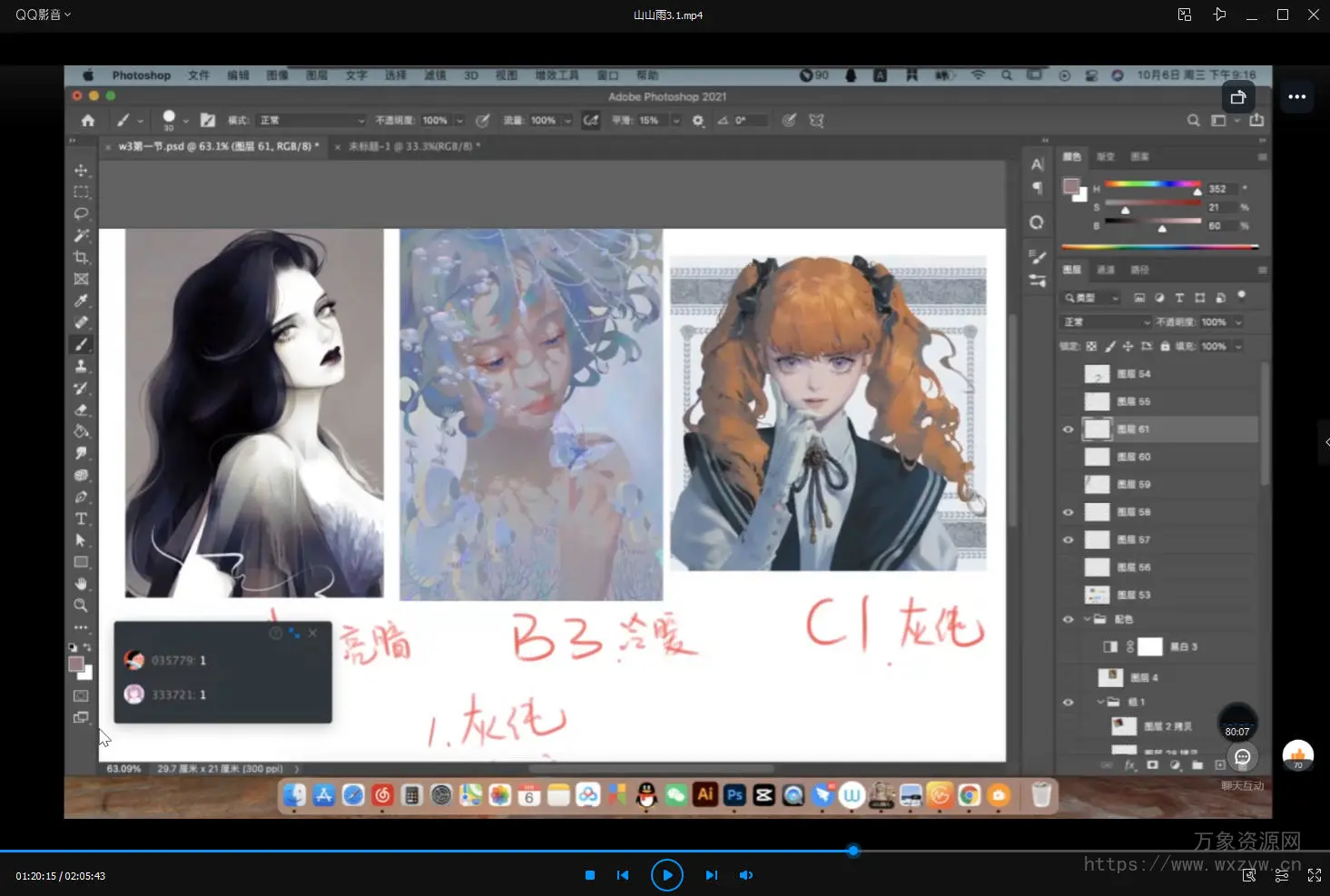1330x896 pixels.
Task: Select the Hand tool
Action: click(x=81, y=584)
